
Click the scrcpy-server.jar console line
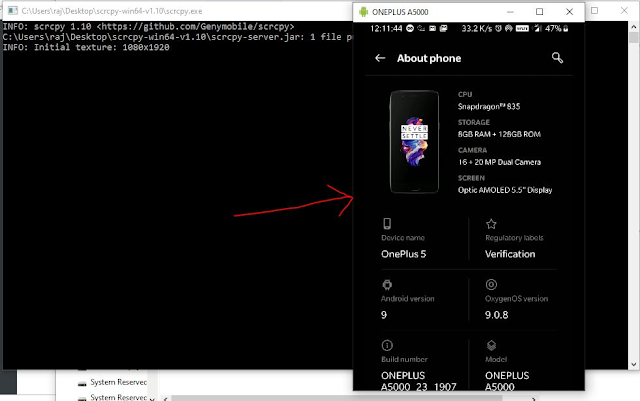click(x=178, y=37)
